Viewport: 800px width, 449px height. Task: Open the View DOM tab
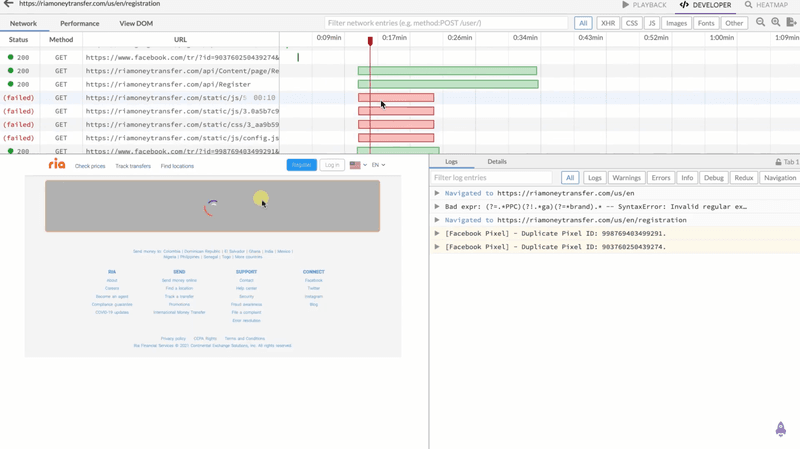pyautogui.click(x=136, y=23)
